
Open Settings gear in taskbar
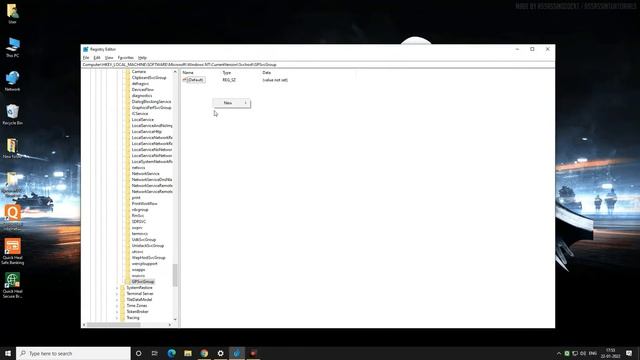pyautogui.click(x=220, y=353)
